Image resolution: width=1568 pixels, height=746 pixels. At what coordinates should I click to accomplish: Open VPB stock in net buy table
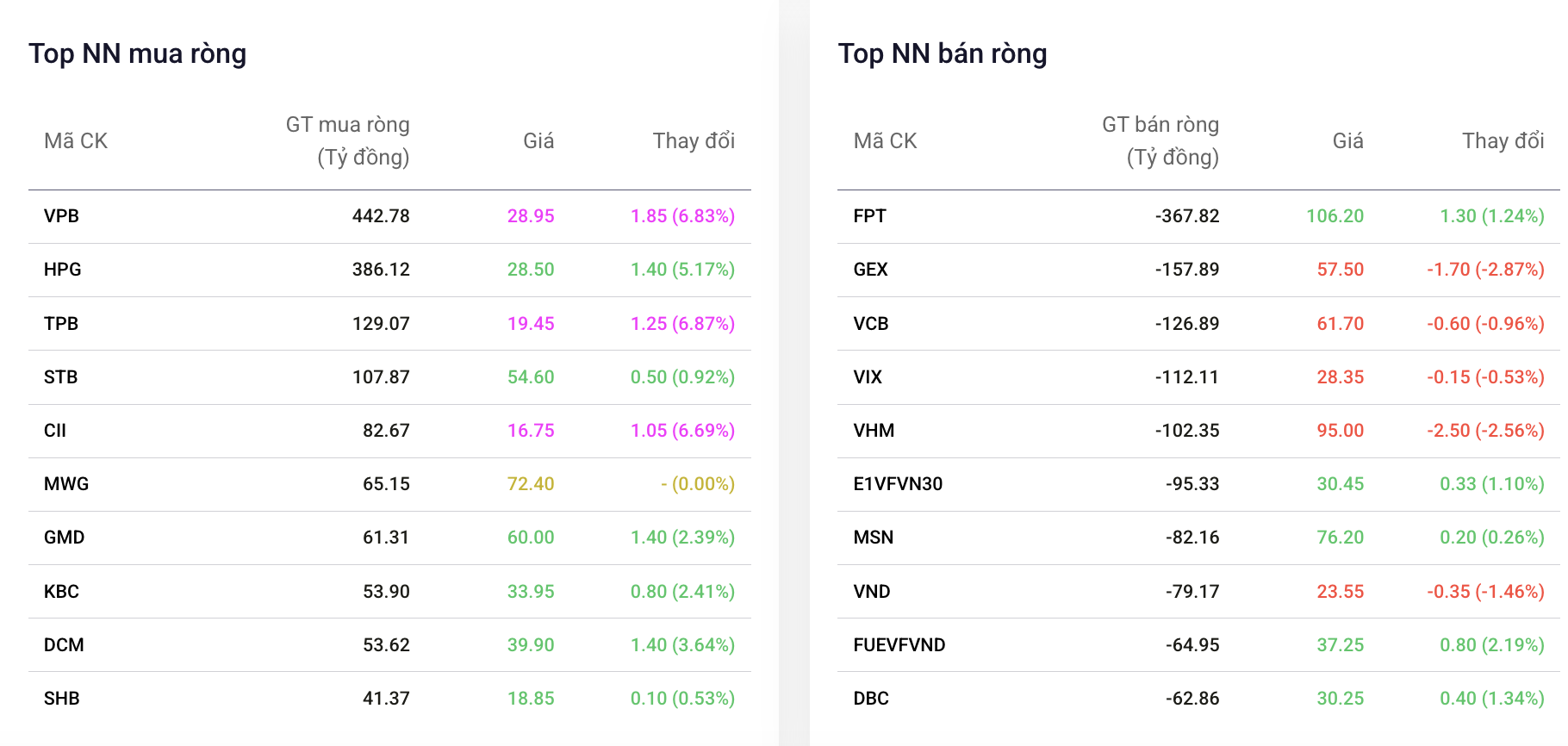coord(61,216)
